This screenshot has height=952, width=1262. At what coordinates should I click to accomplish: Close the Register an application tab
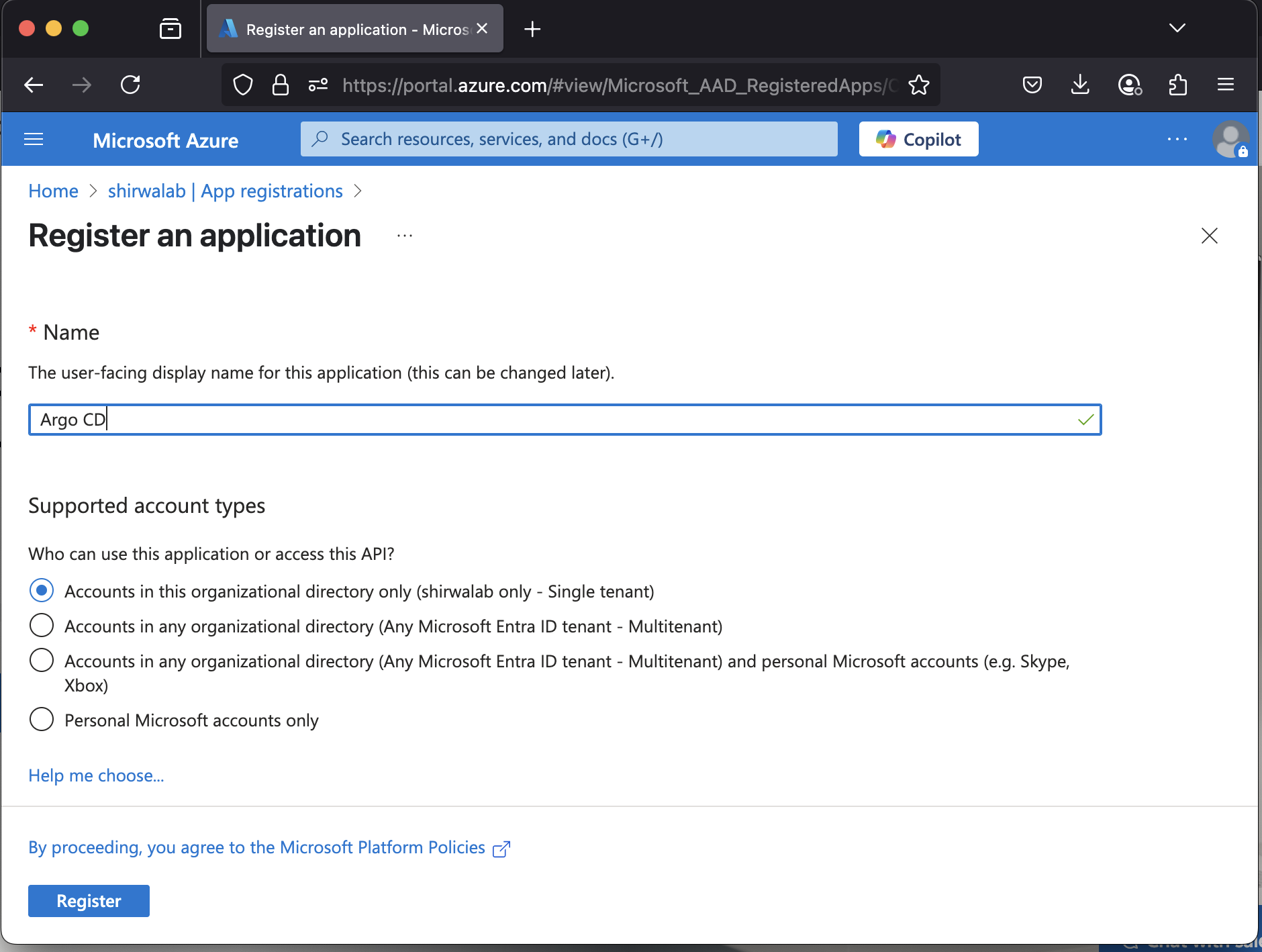[x=482, y=29]
